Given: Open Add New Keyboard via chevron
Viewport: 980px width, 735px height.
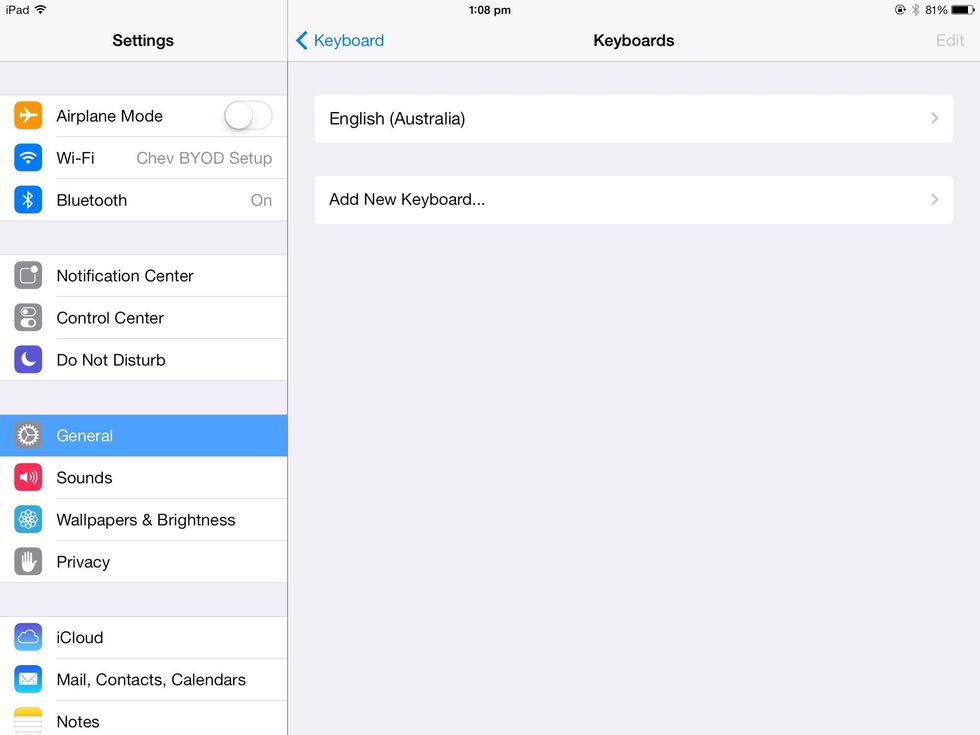Looking at the screenshot, I should pos(934,199).
